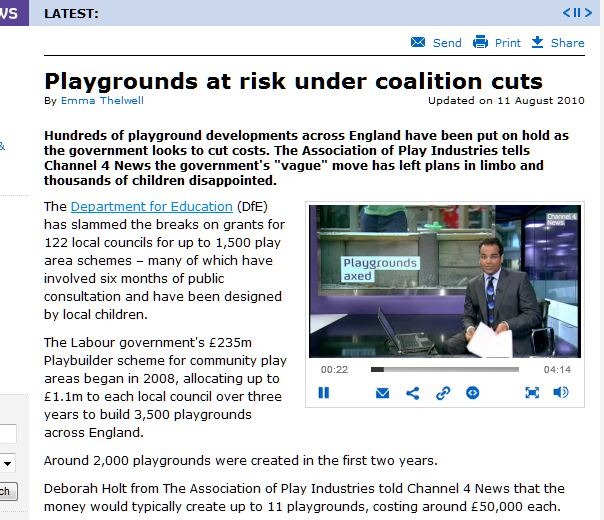The height and width of the screenshot is (520, 604).
Task: Mute the video with speaker icon
Action: 561,393
